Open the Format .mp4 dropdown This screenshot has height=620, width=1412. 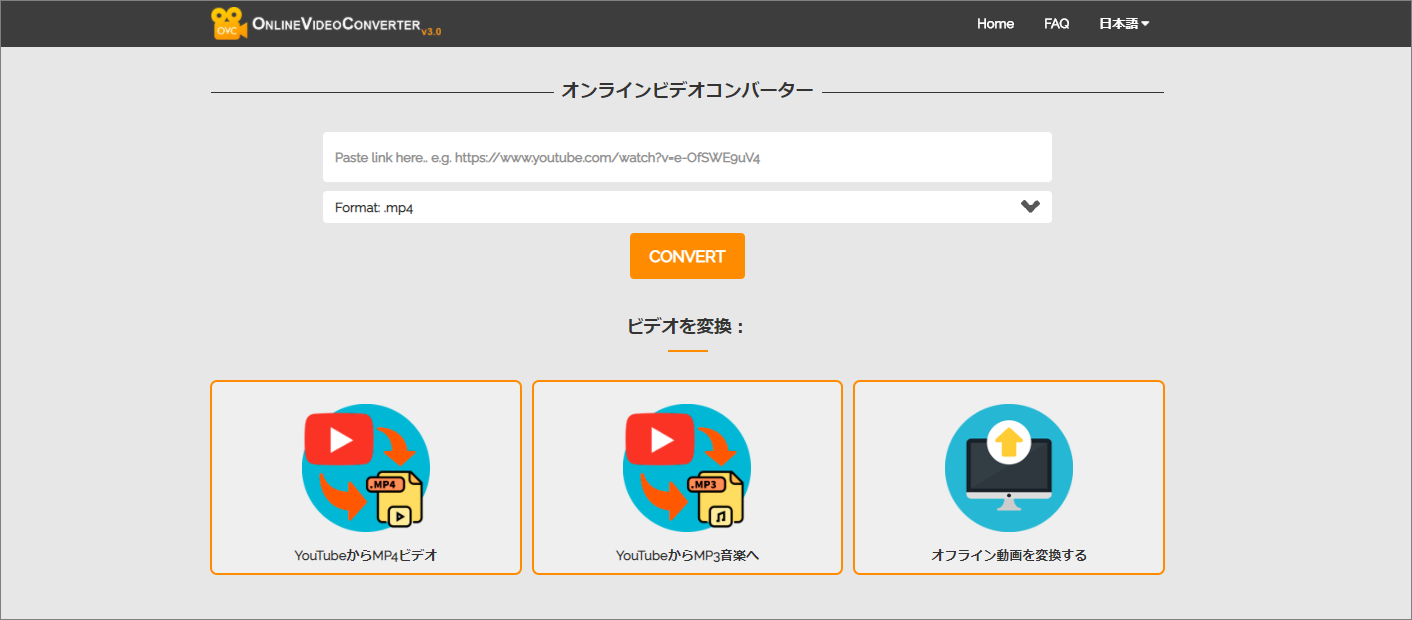[x=687, y=207]
